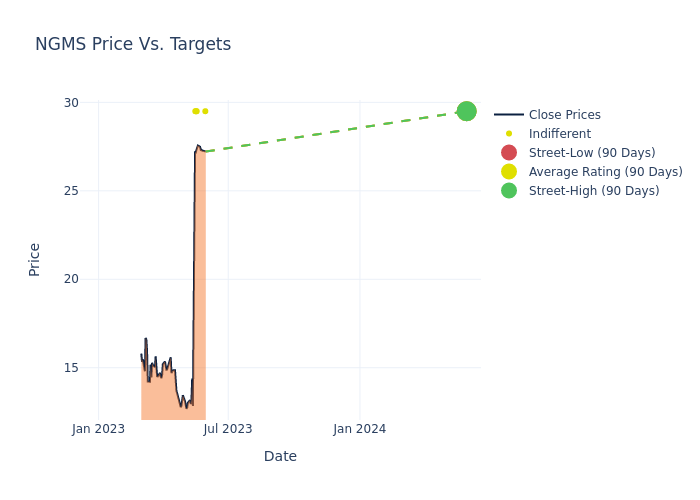The width and height of the screenshot is (700, 500).
Task: Click the rightmost yellow Indifferent dot on chart
Action: [x=205, y=111]
